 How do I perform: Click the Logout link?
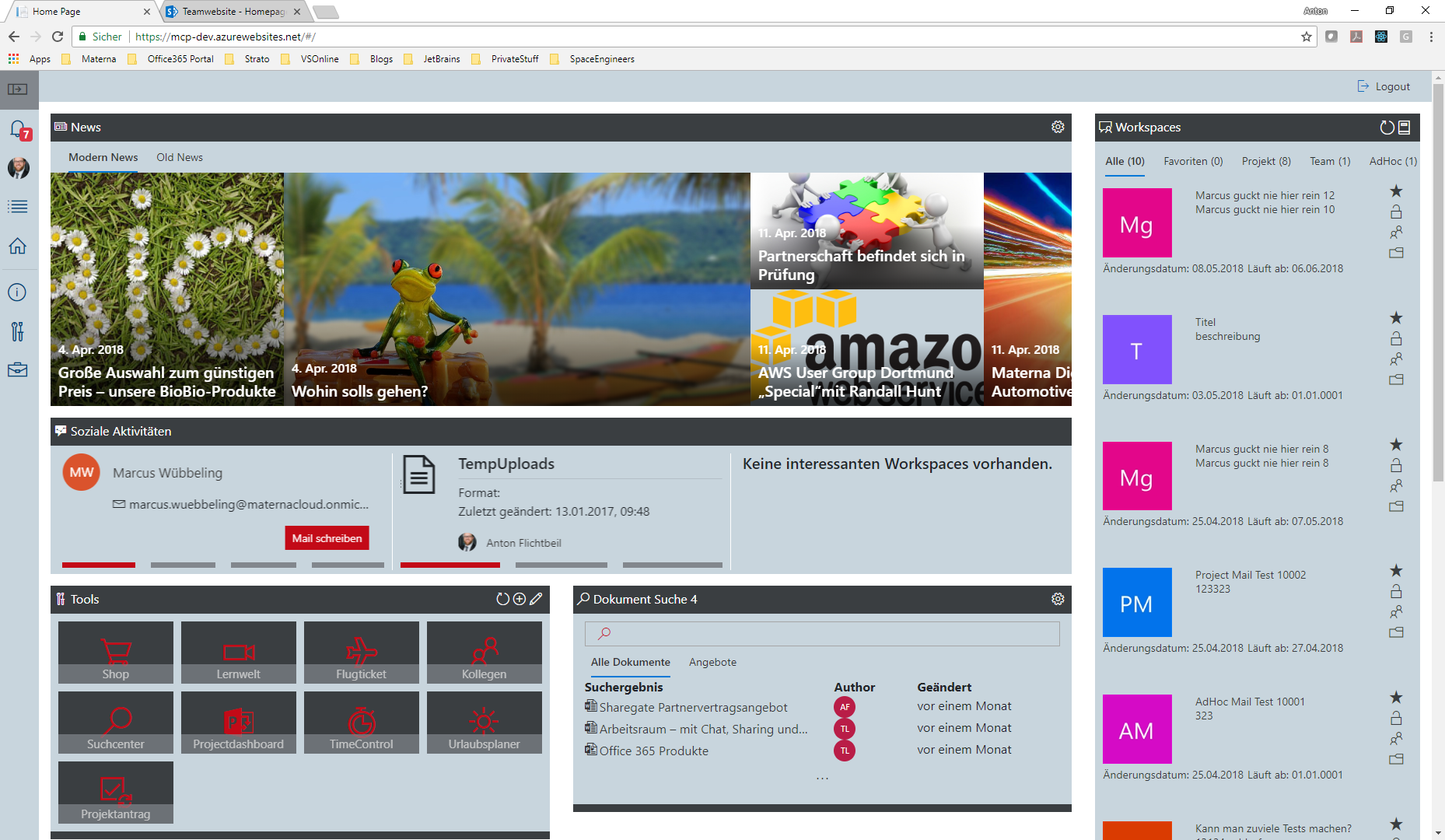[1384, 86]
